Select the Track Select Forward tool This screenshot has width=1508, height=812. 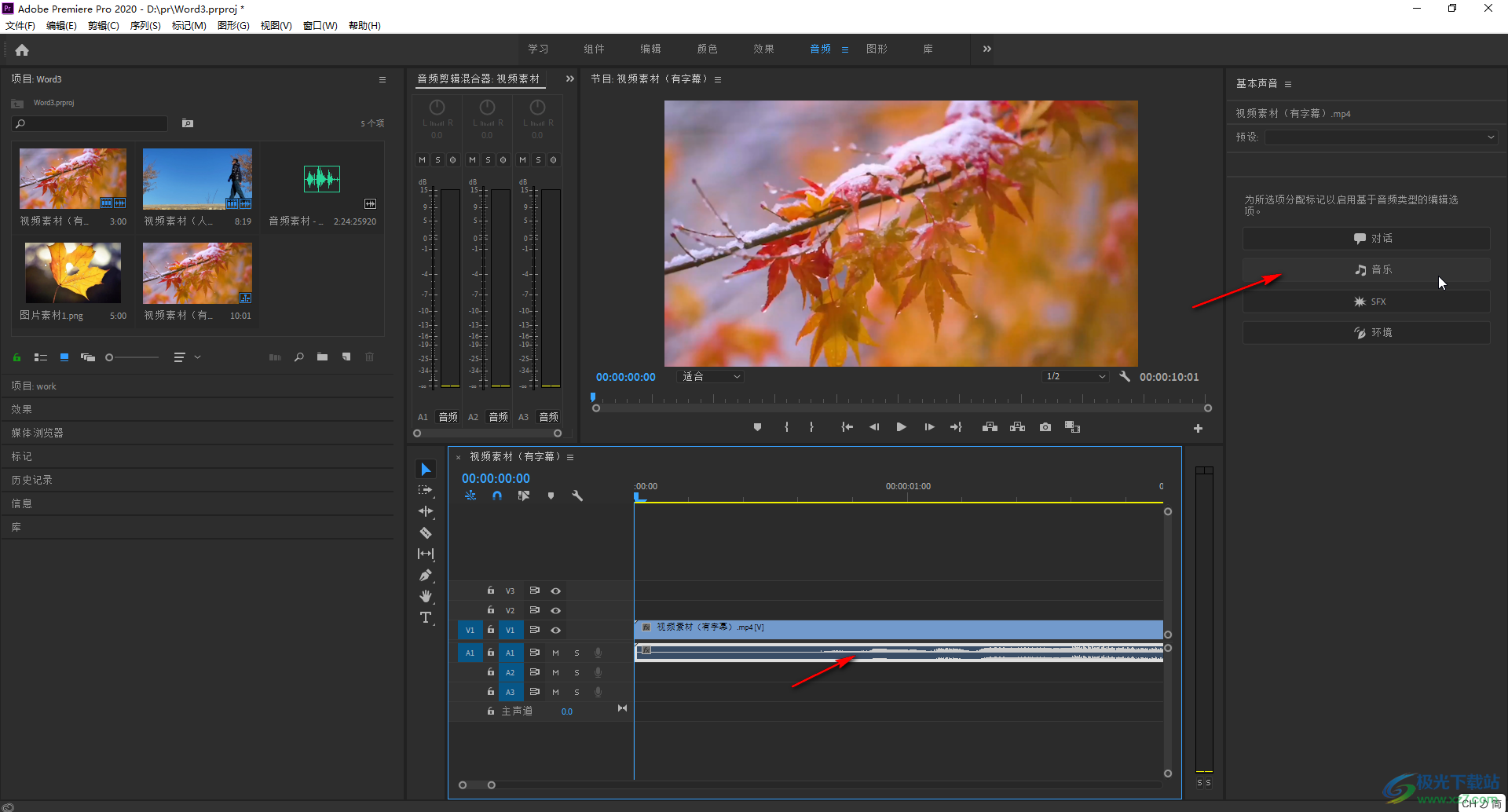click(x=426, y=490)
